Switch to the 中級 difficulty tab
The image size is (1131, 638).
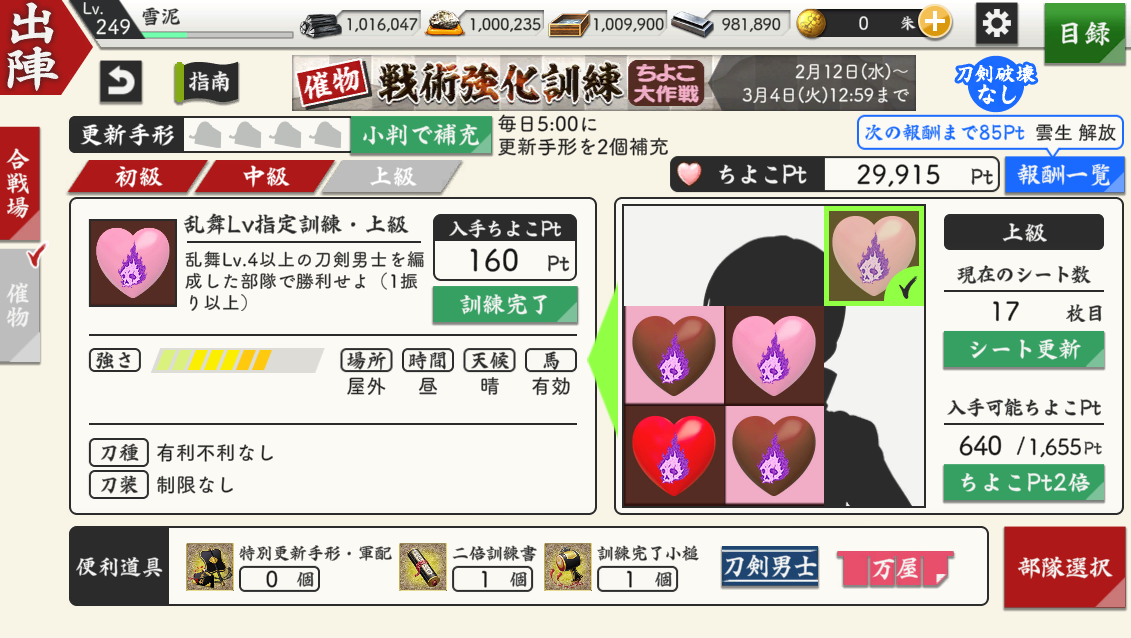265,177
